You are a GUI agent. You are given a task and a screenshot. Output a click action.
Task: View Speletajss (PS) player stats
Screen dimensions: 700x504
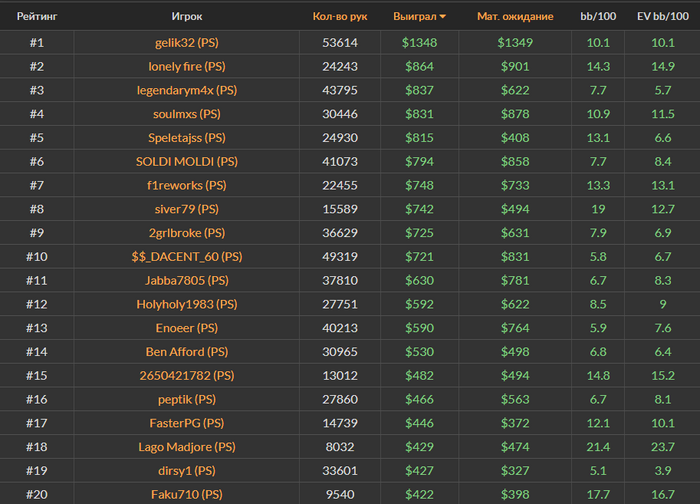[187, 138]
